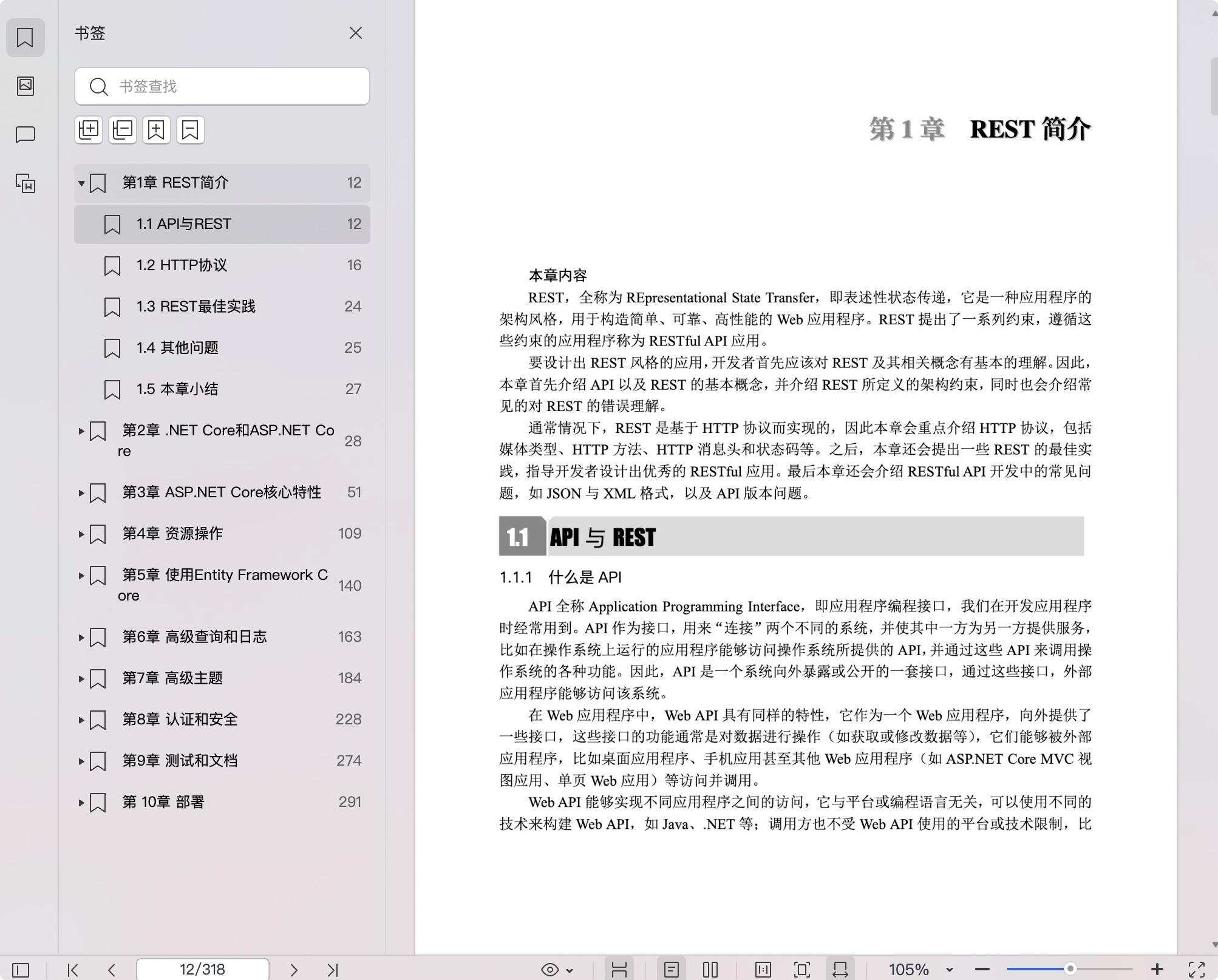This screenshot has height=980, width=1218.
Task: Enter full screen mode icon
Action: (x=1197, y=970)
